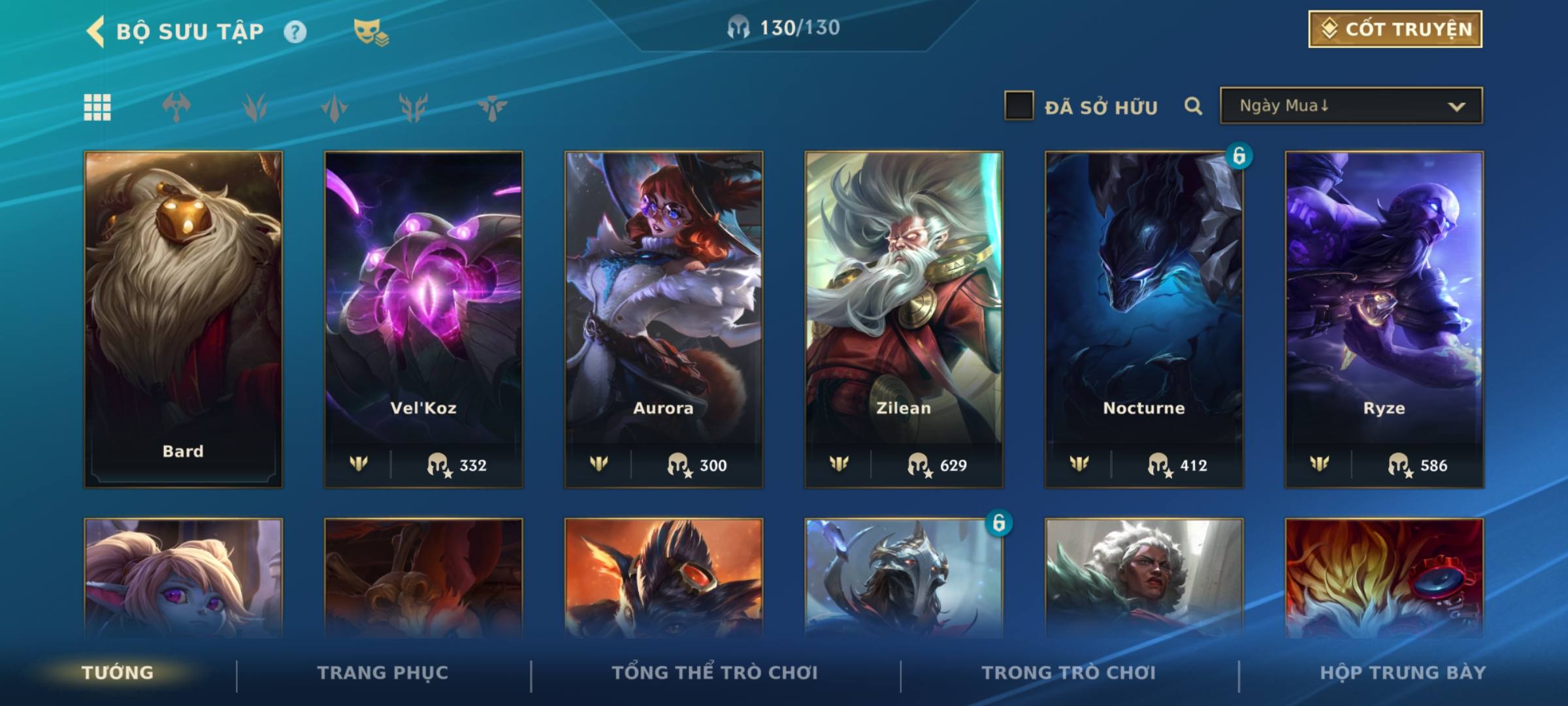Image resolution: width=1568 pixels, height=706 pixels.
Task: Switch to the Trang Phục tab
Action: pos(383,673)
